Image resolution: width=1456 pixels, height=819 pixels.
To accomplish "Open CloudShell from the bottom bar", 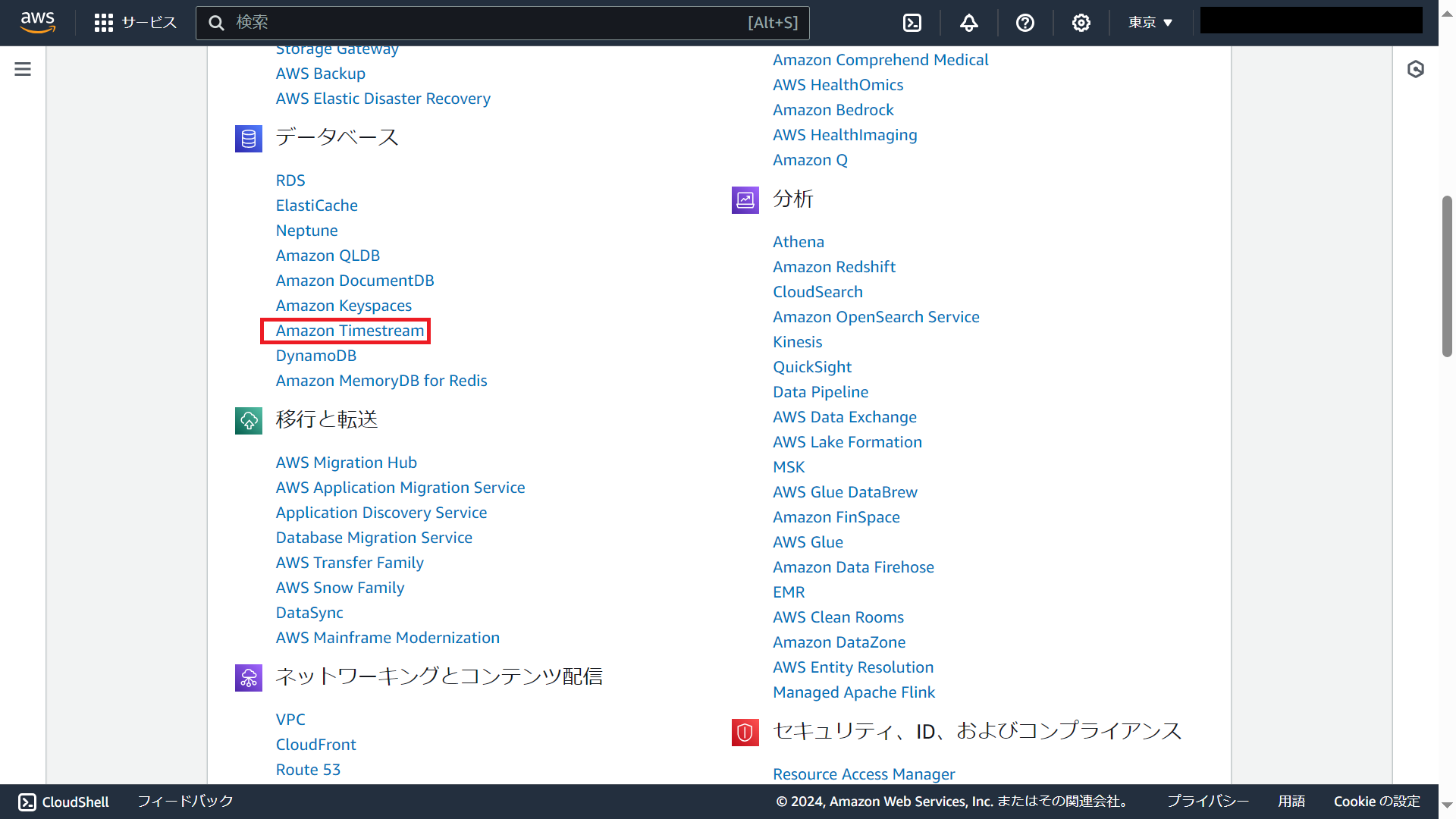I will point(63,801).
